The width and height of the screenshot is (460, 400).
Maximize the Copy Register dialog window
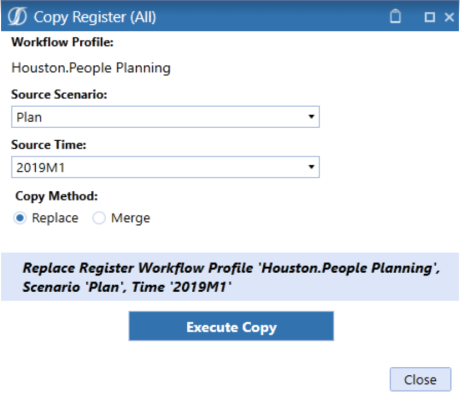point(430,17)
